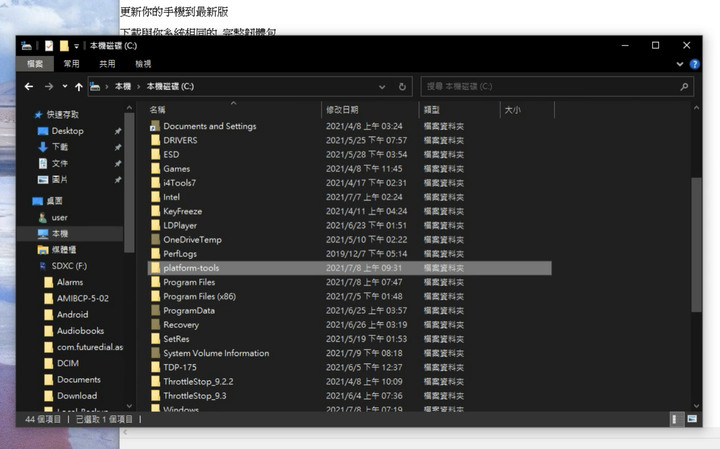Click the Forward navigation arrow

pos(49,86)
